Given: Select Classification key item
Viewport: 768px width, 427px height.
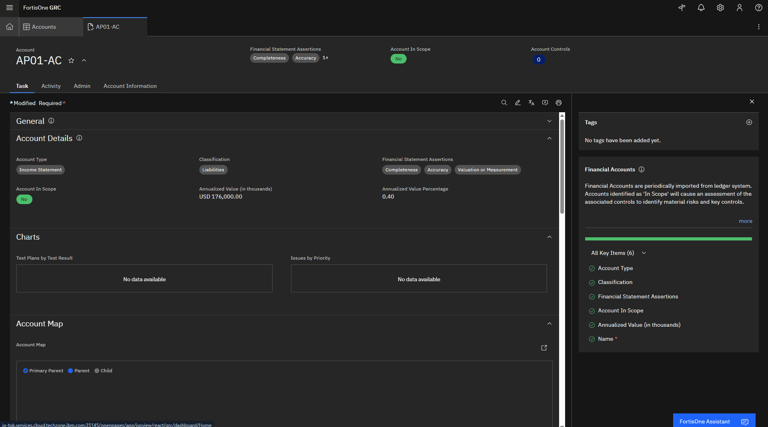Looking at the screenshot, I should coord(610,283).
